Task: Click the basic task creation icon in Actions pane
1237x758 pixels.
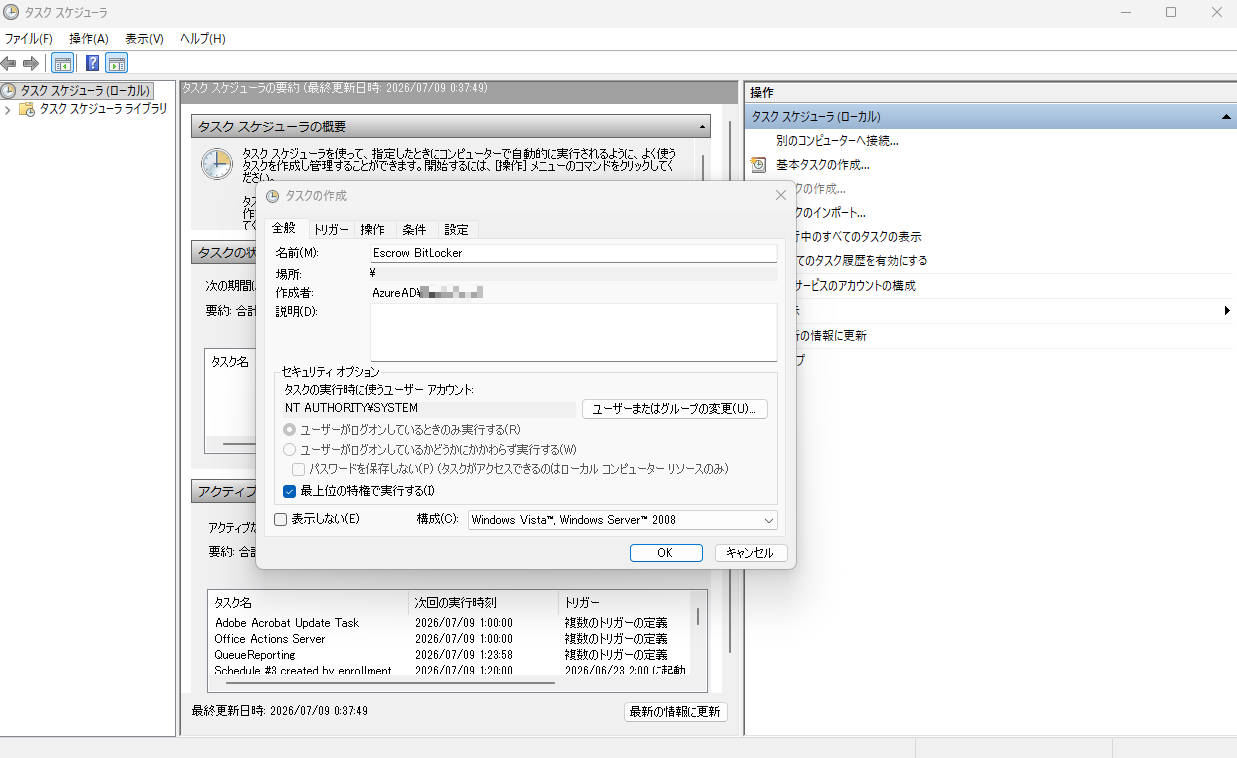Action: (759, 164)
